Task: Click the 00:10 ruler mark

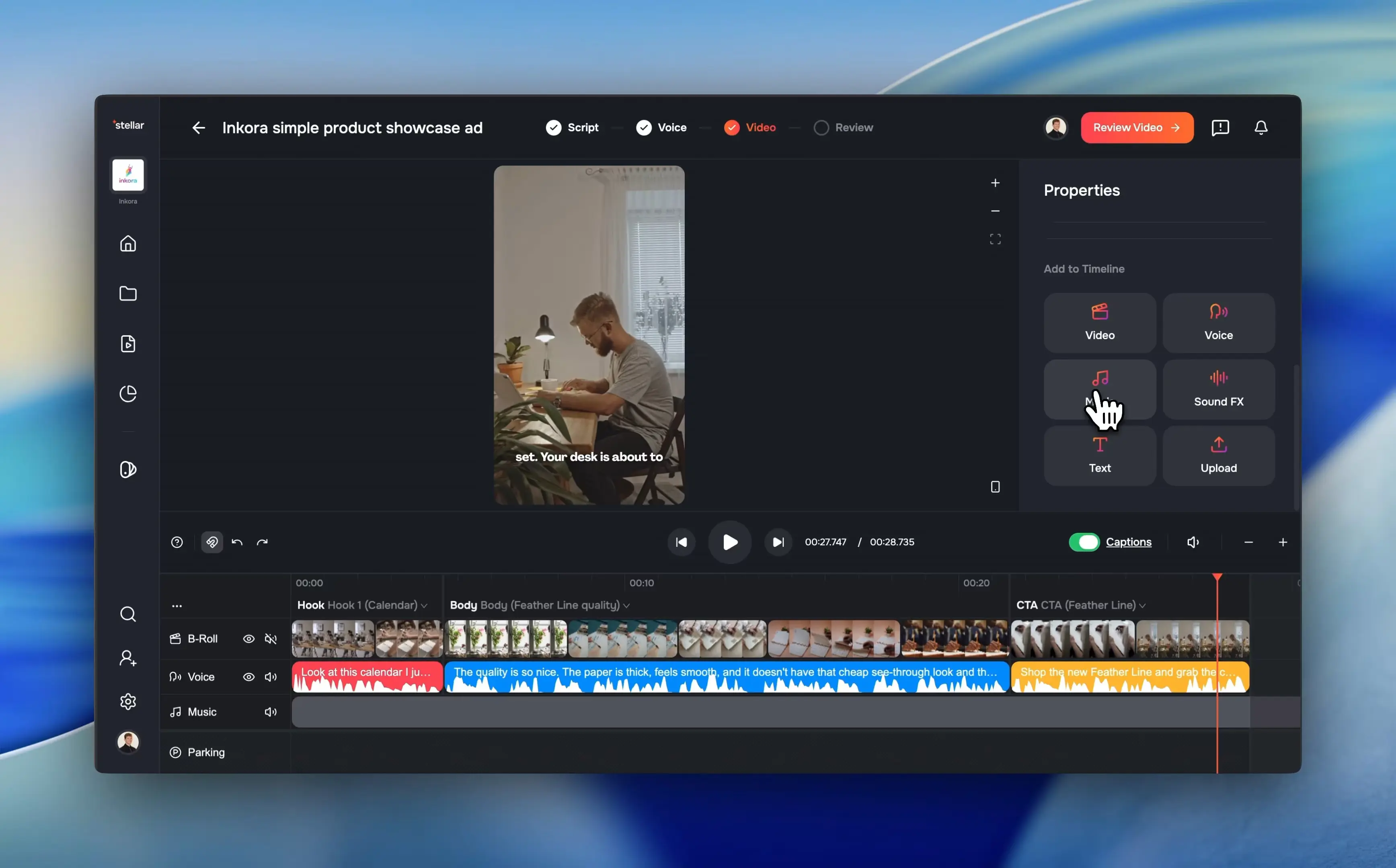Action: 641,583
